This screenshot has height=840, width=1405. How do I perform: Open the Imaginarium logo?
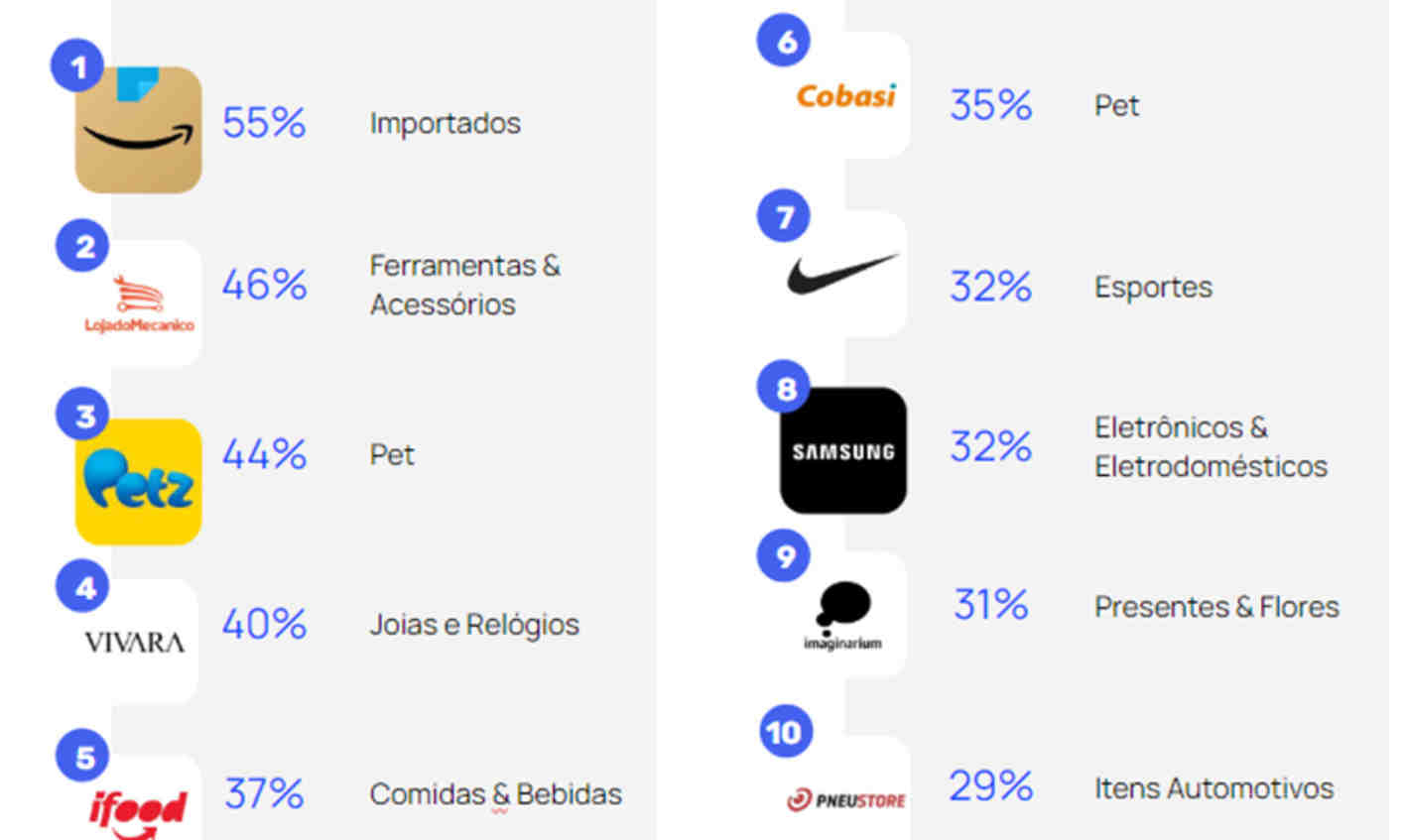click(843, 615)
